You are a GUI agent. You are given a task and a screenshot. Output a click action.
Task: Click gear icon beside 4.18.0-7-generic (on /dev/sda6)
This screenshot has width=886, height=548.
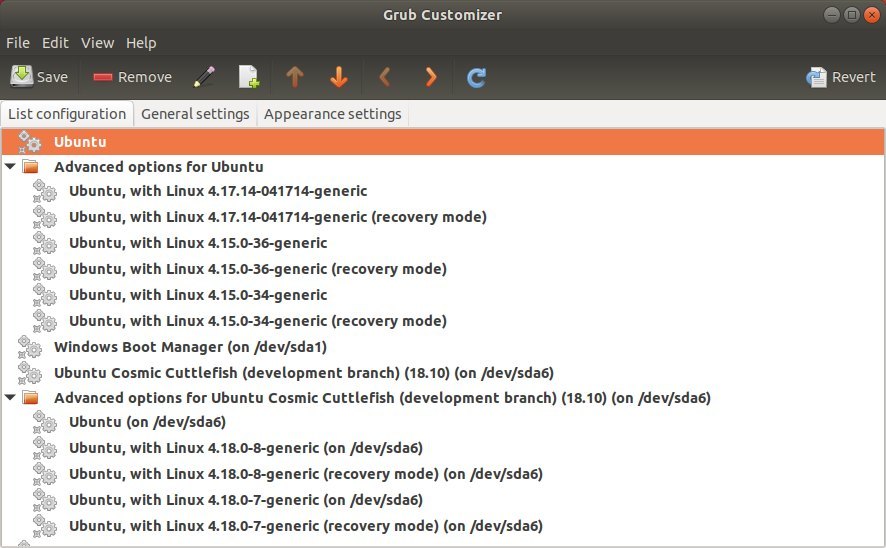click(45, 499)
